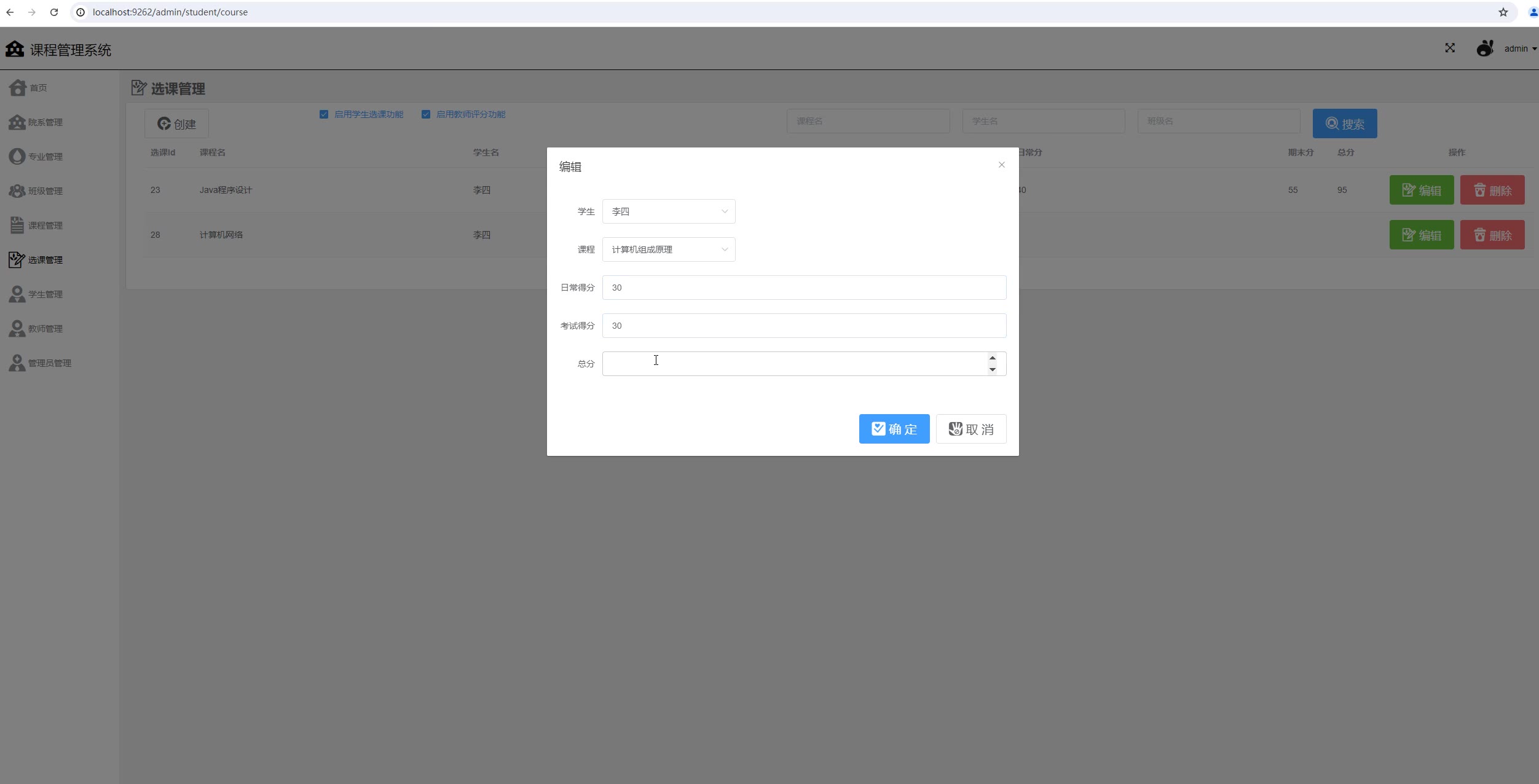Click the admin avatar icon
1539x784 pixels.
pyautogui.click(x=1485, y=48)
